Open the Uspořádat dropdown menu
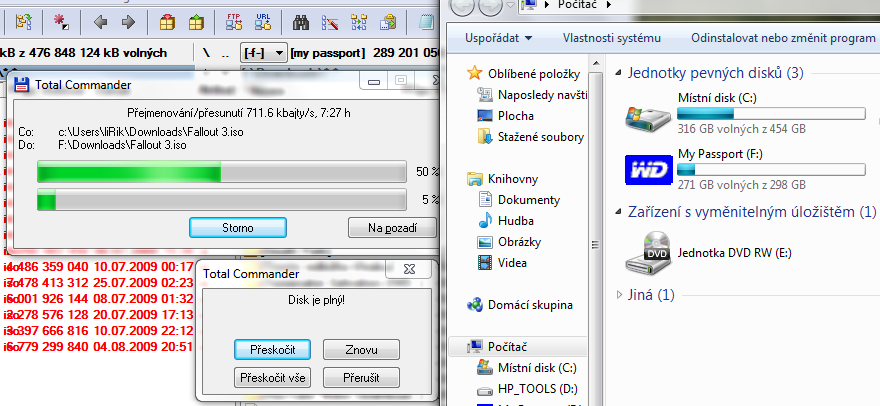This screenshot has width=880, height=406. (x=498, y=38)
